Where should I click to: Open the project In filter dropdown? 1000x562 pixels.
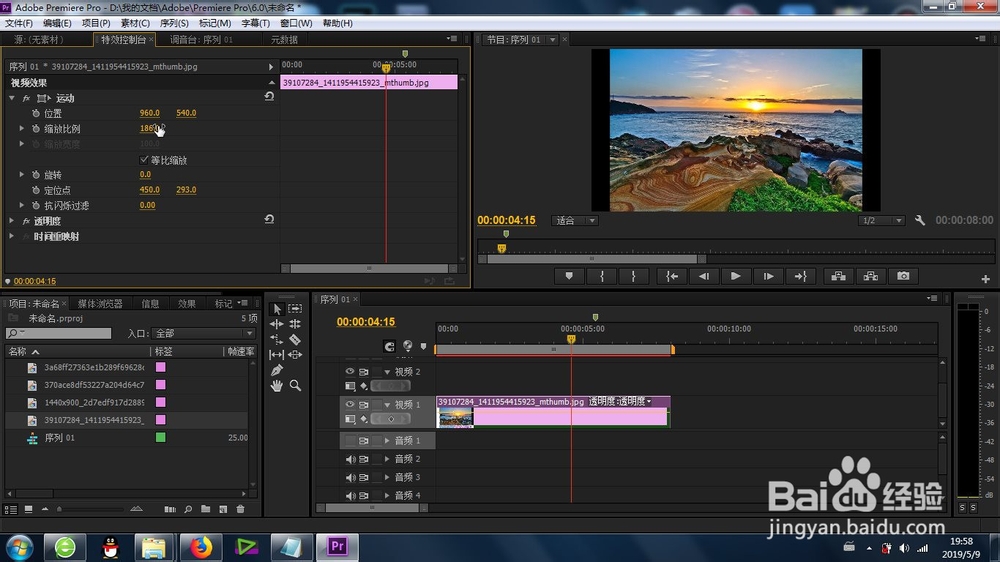(203, 334)
